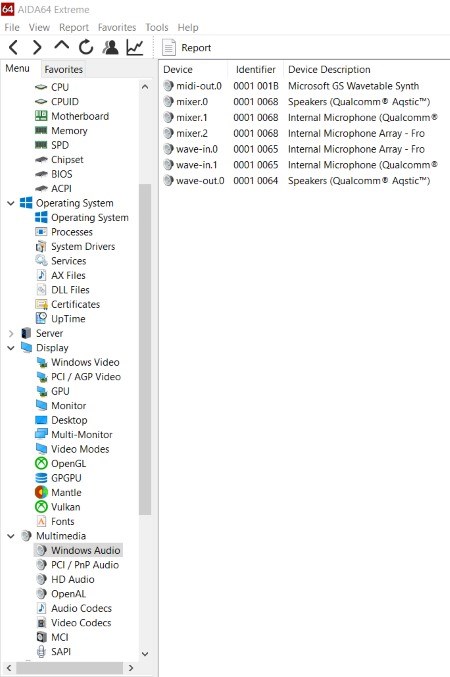Open user management icon in toolbar
The height and width of the screenshot is (677, 450).
coord(111,47)
